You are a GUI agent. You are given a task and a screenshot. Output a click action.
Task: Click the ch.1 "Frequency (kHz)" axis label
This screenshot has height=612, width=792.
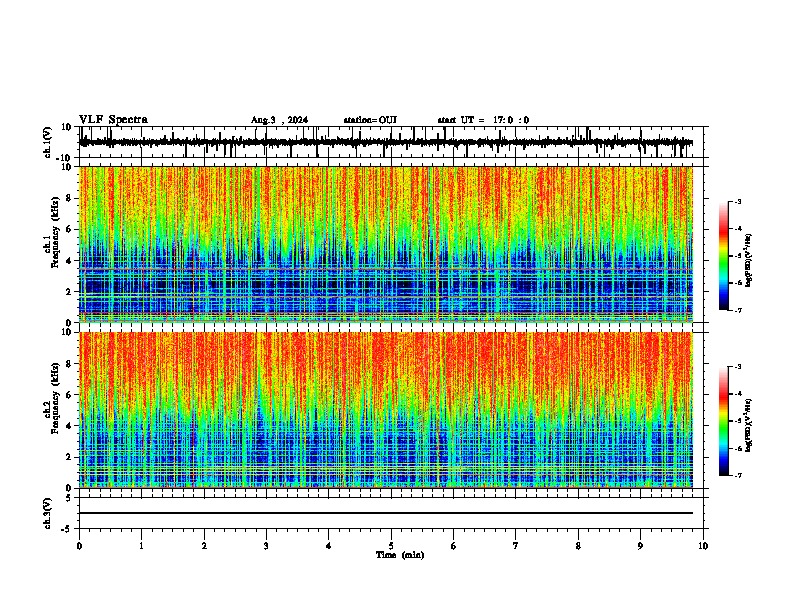pyautogui.click(x=55, y=233)
